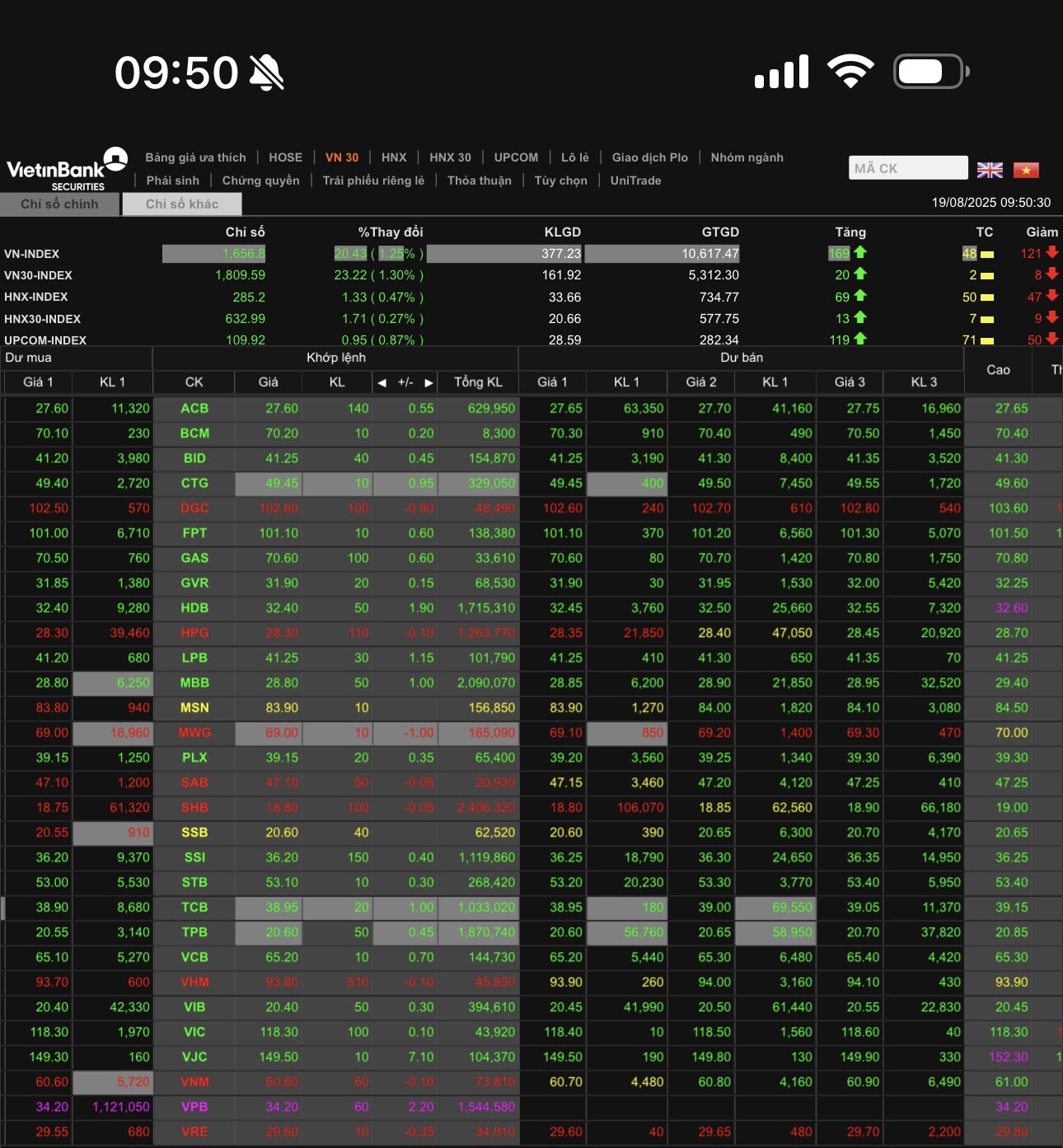Screen dimensions: 1063x1148
Task: Open the VRE stock ticker
Action: pyautogui.click(x=194, y=1132)
